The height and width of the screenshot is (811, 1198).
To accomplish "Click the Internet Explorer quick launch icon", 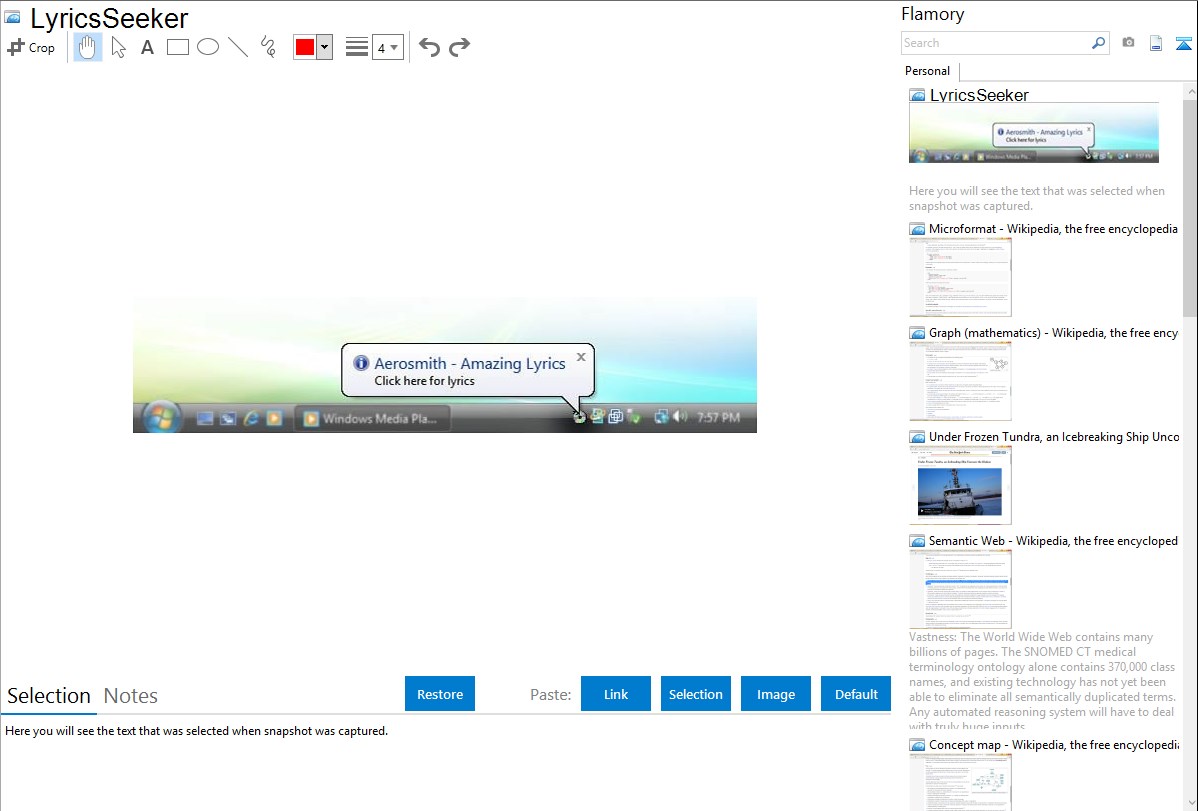I will (x=251, y=418).
